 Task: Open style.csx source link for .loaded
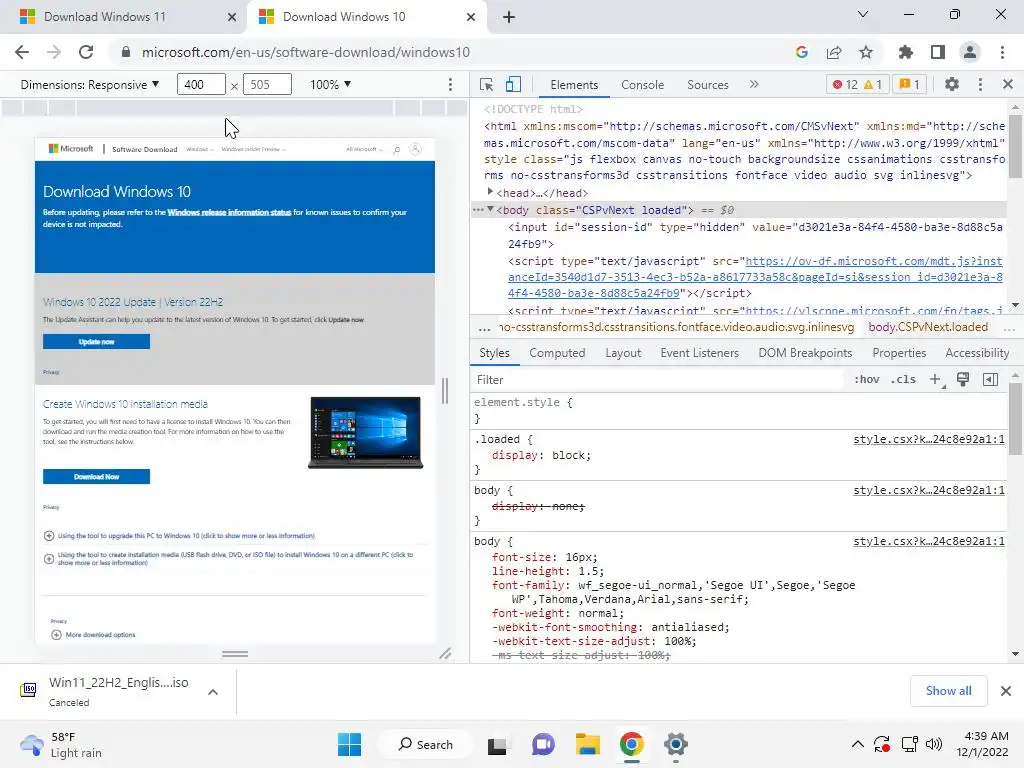929,440
